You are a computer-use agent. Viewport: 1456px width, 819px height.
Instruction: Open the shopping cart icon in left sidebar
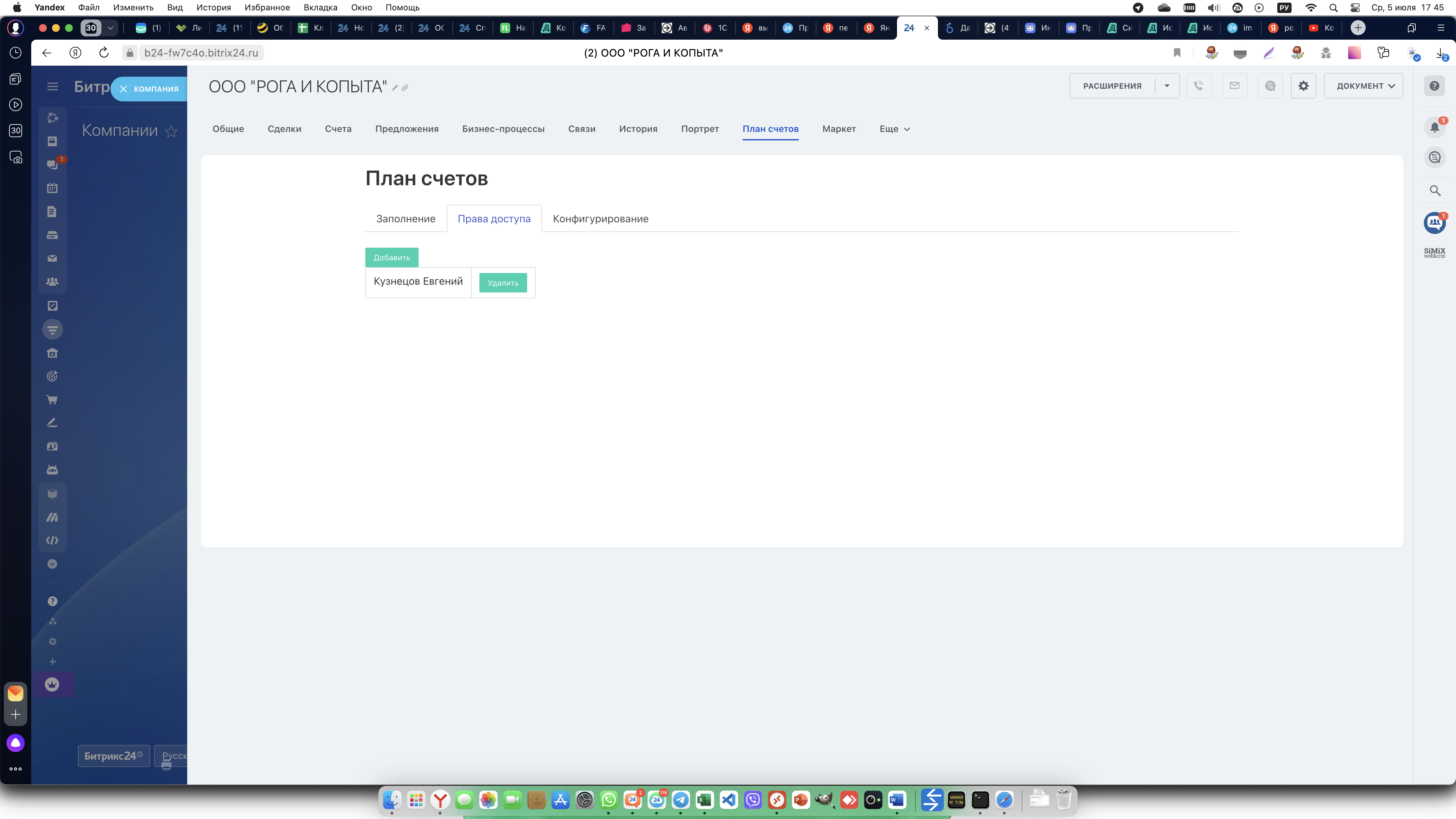click(x=52, y=400)
